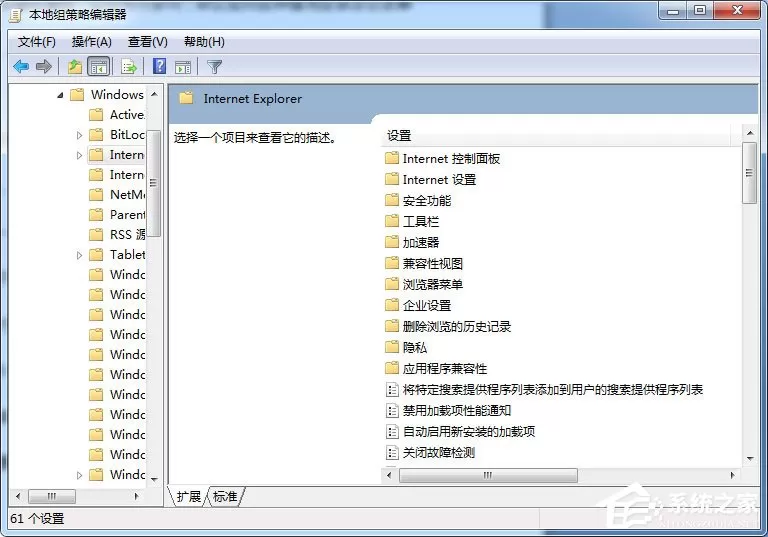
Task: Click tree pane scroll-down arrow
Action: [x=154, y=480]
